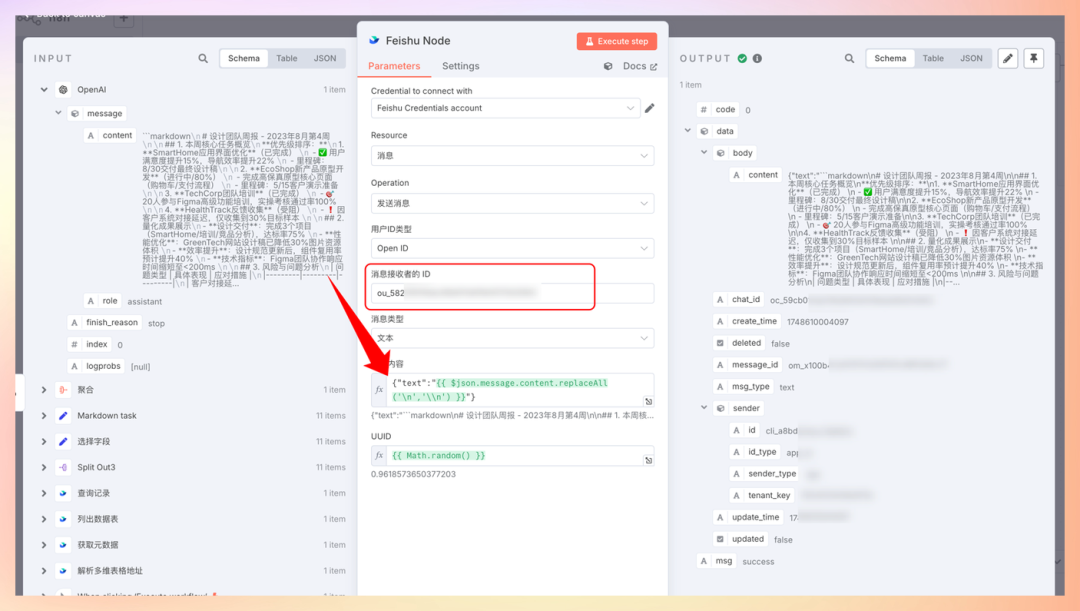Click the 消息接收者的 ID input field
1080x611 pixels.
(512, 293)
